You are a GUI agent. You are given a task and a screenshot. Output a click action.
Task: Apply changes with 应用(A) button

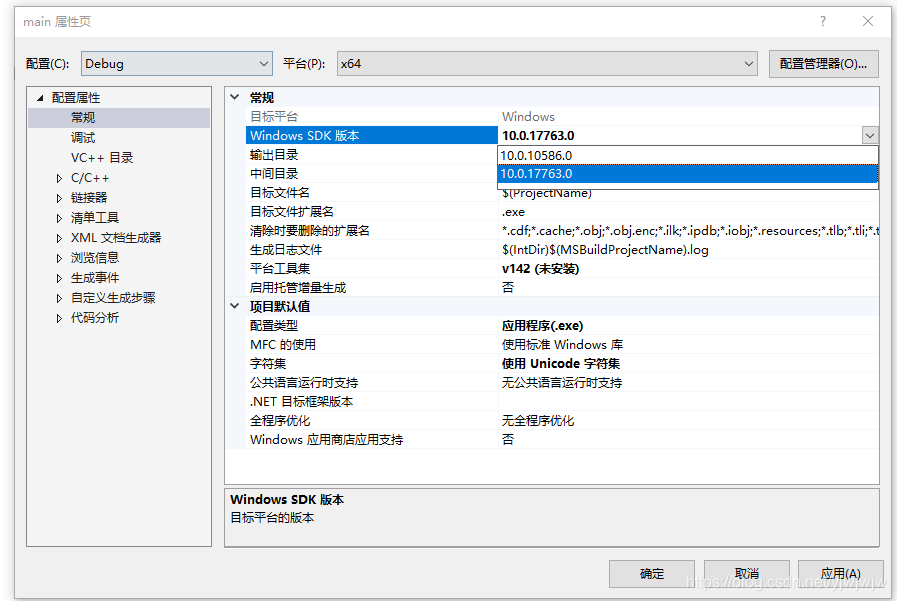[x=840, y=574]
